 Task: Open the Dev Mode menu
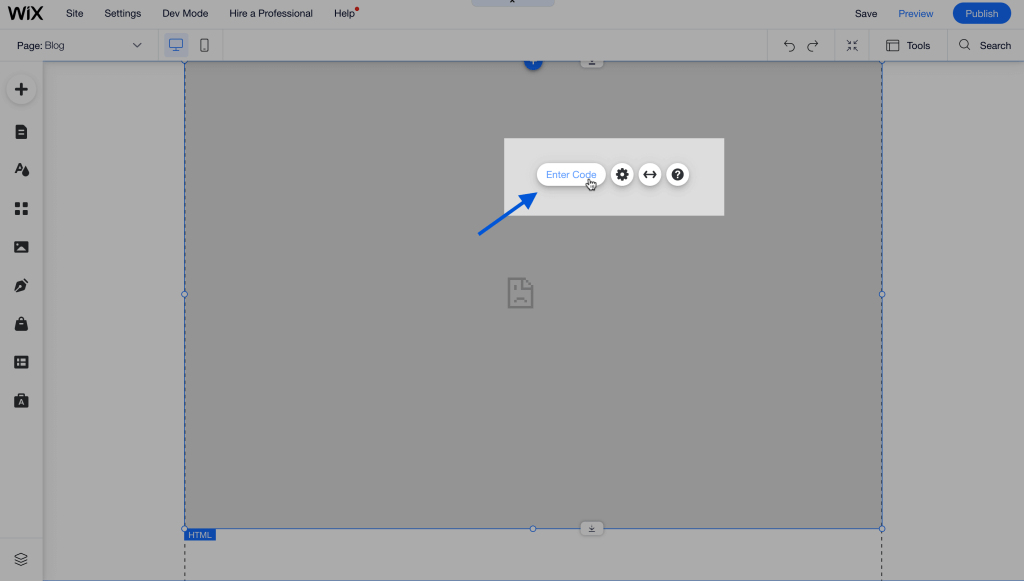coord(185,14)
